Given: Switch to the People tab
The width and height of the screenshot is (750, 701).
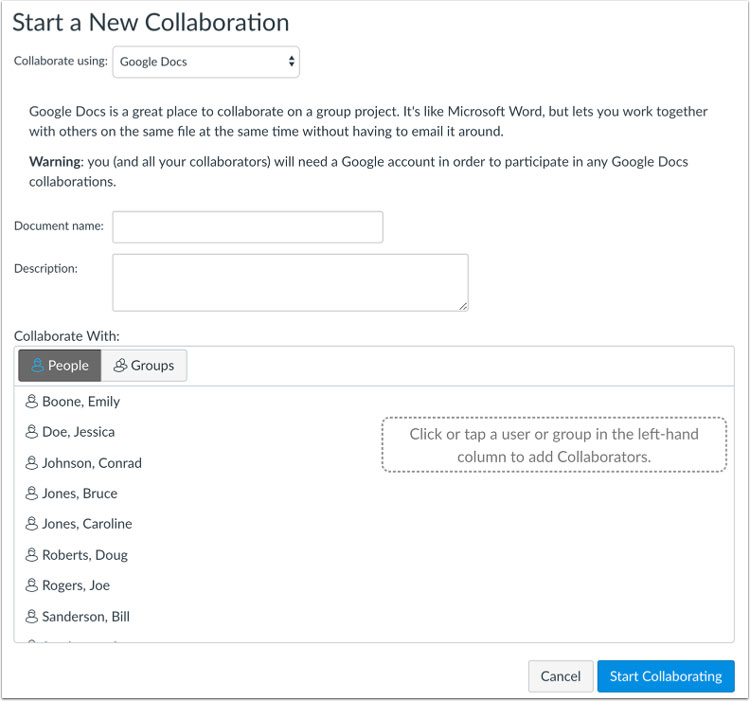Looking at the screenshot, I should coord(59,366).
